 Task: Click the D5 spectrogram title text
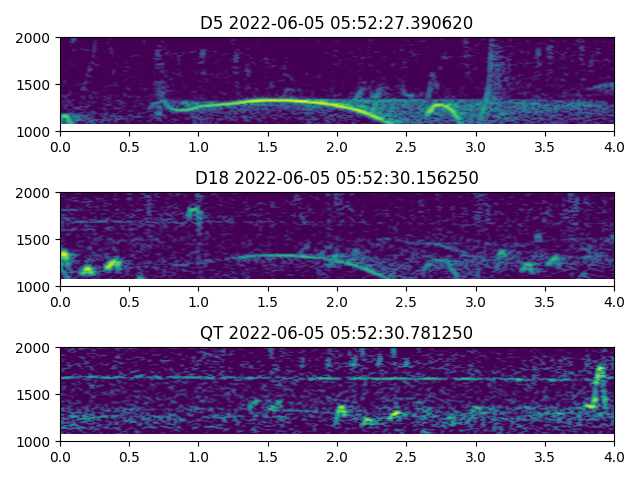coord(336,23)
